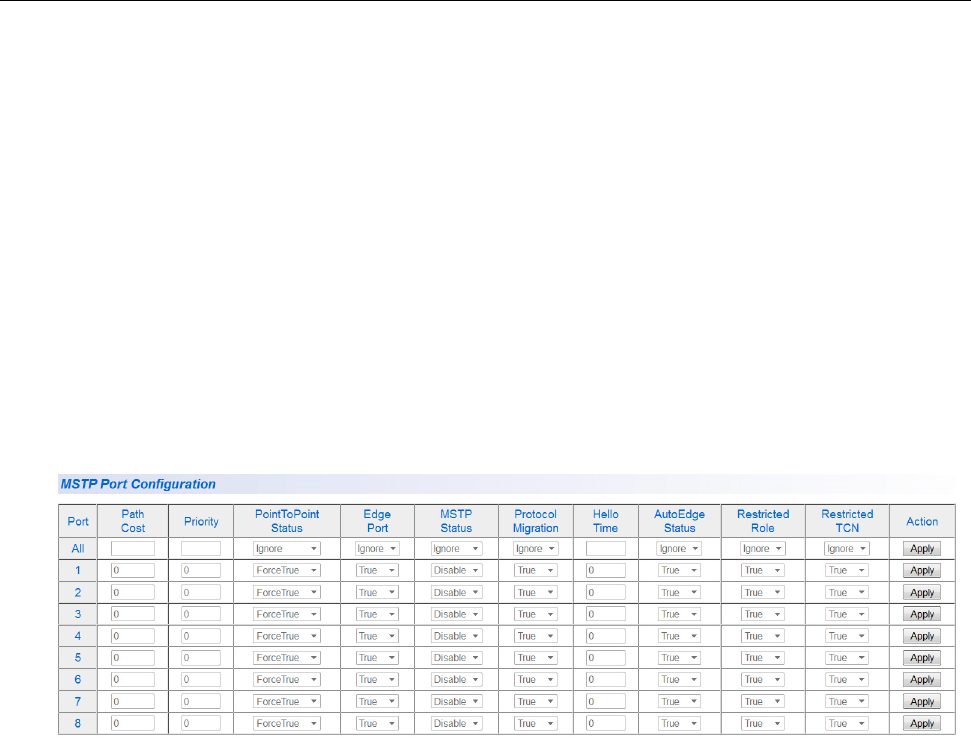Click Priority field in the All row
Image resolution: width=971 pixels, height=741 pixels.
201,548
